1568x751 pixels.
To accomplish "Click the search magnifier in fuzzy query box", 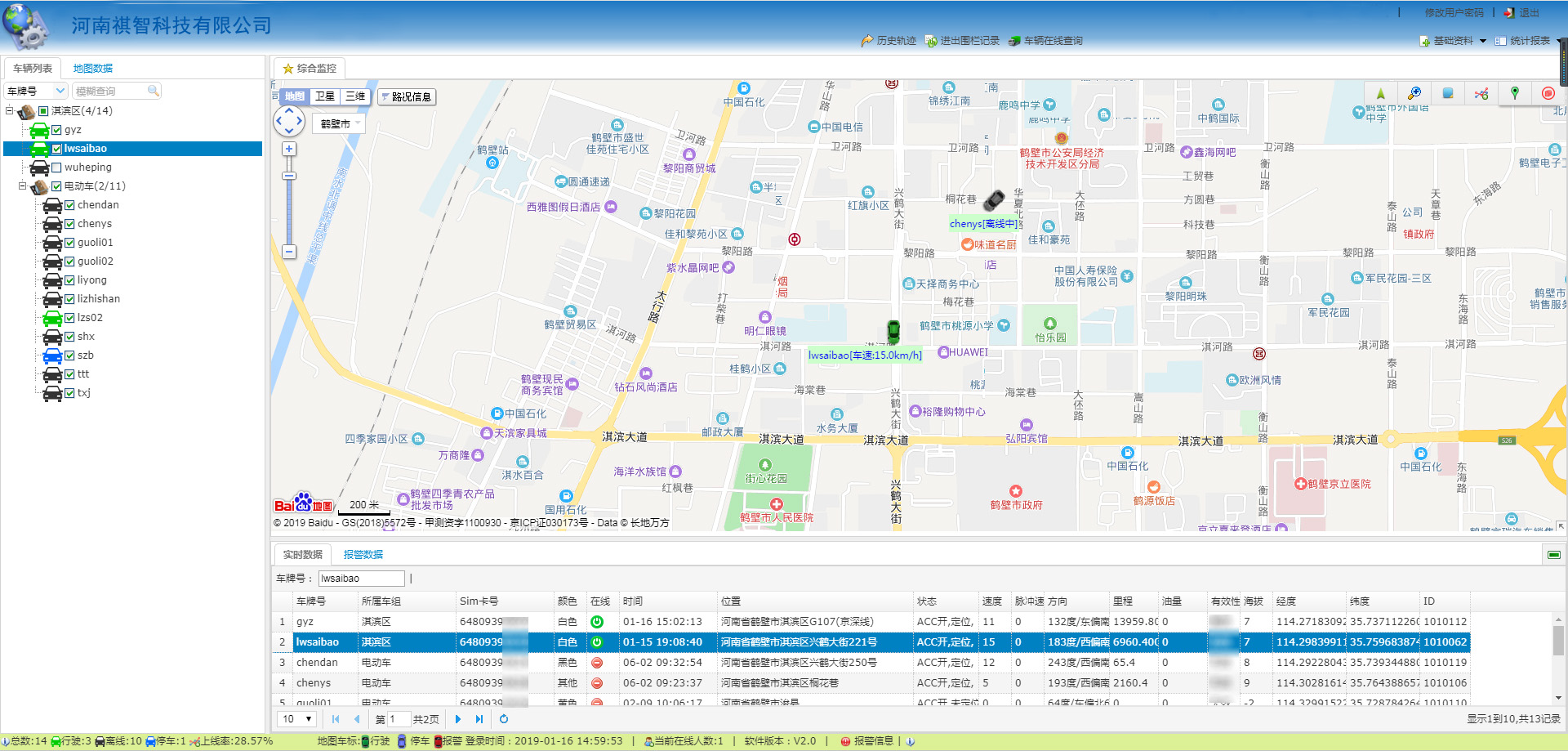I will [153, 91].
